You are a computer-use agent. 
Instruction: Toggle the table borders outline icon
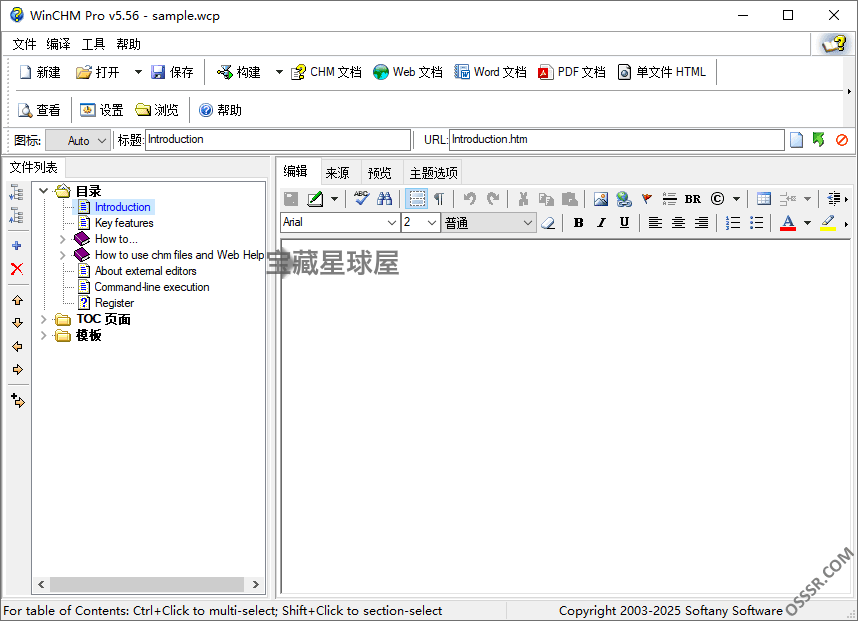click(x=416, y=198)
